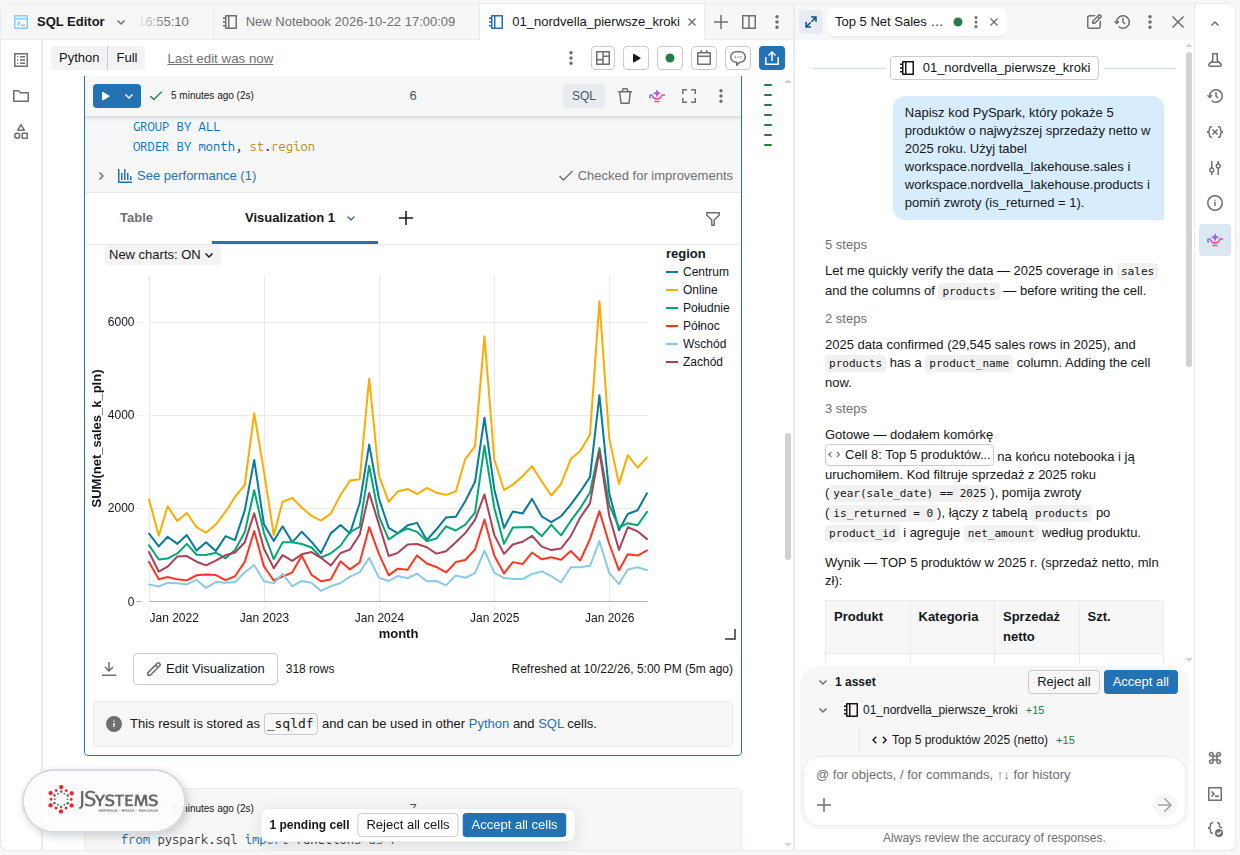1240x855 pixels.
Task: Switch to the Table results tab
Action: tap(137, 218)
